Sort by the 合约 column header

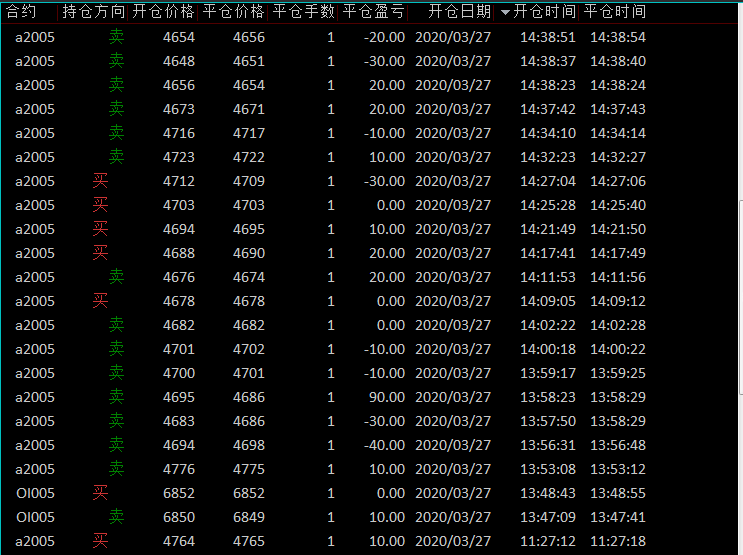point(22,12)
